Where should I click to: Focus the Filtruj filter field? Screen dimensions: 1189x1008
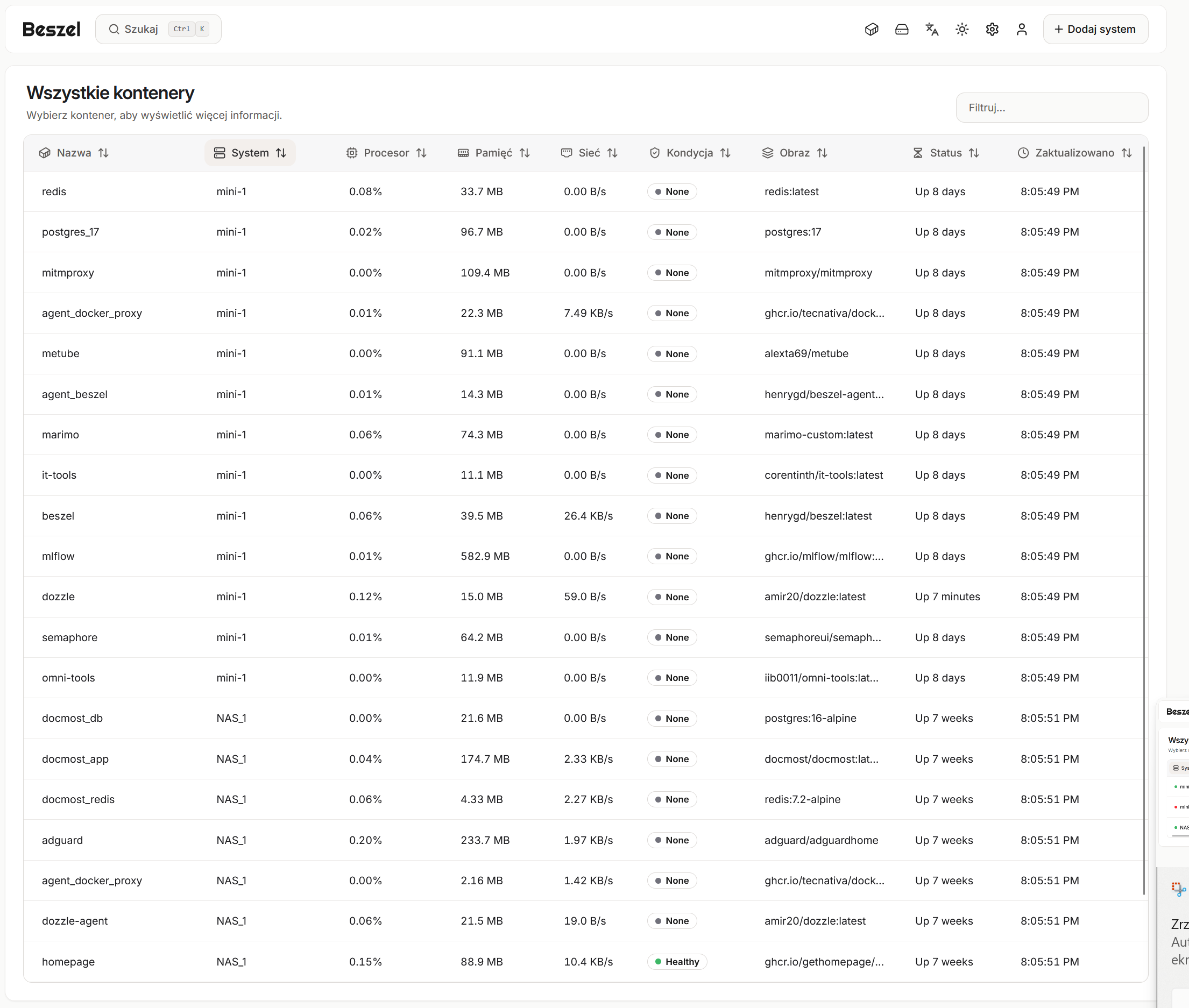click(1052, 108)
